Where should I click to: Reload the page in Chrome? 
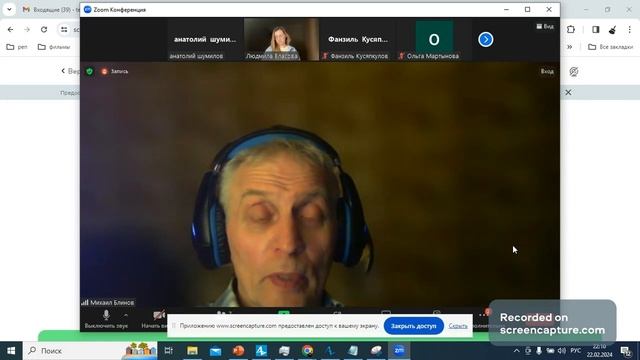(x=44, y=29)
